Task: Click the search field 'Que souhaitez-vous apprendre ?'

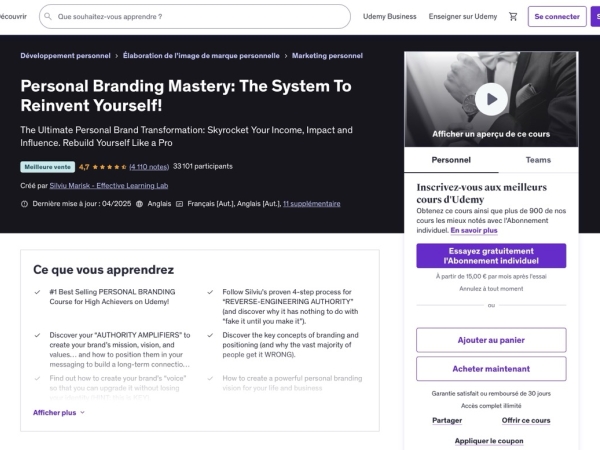Action: coord(195,16)
